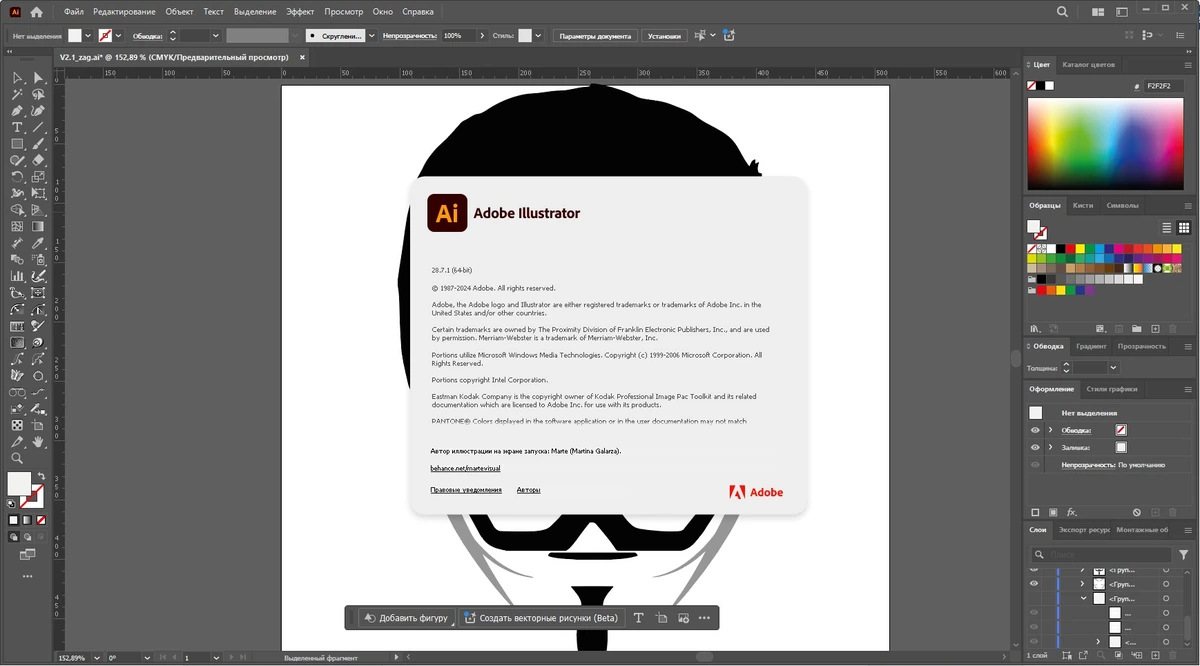The width and height of the screenshot is (1200, 666).
Task: Expand the Обводка row in Appearance panel
Action: [x=1050, y=430]
